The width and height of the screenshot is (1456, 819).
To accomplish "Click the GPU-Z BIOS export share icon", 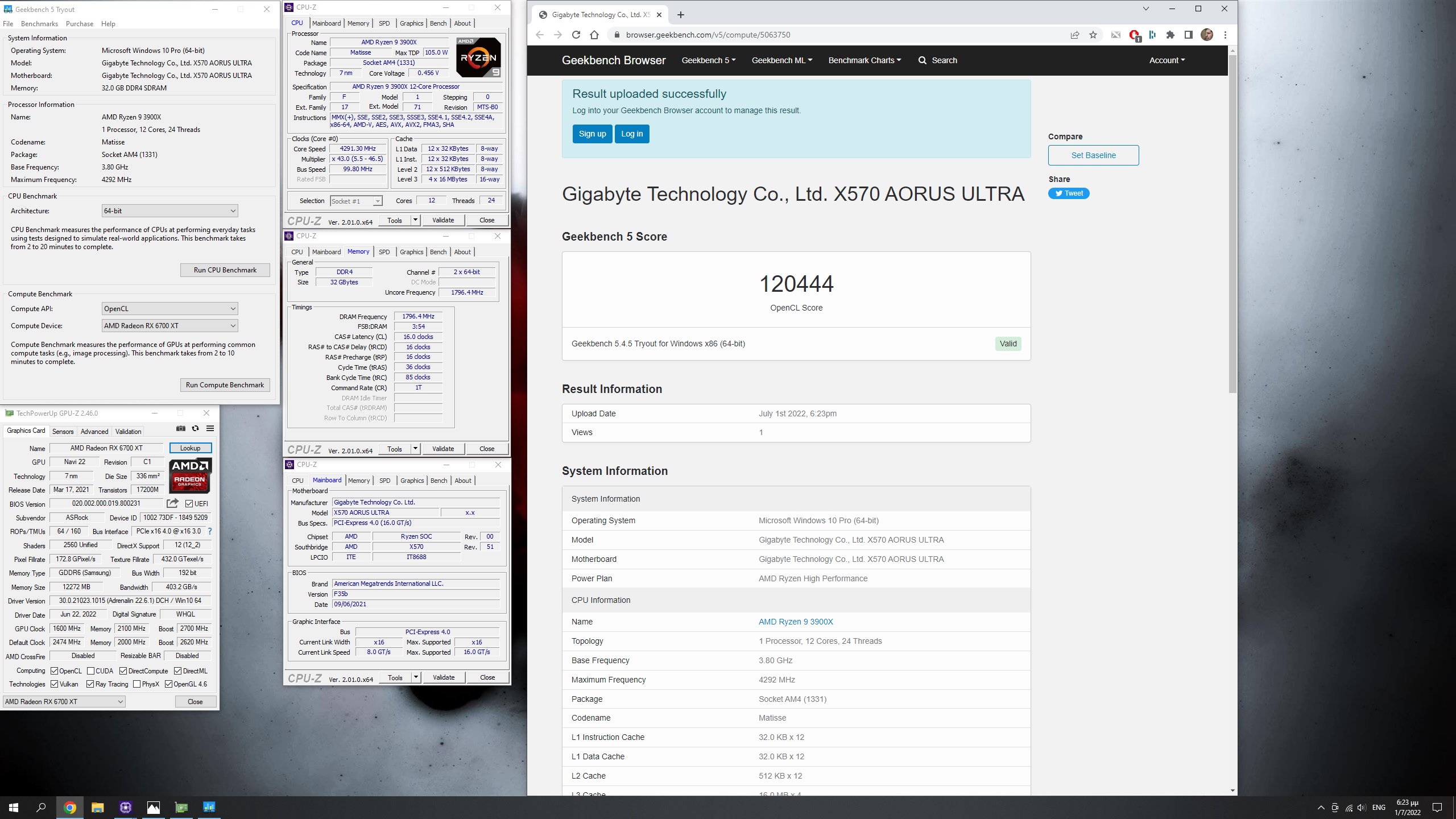I will click(x=172, y=503).
